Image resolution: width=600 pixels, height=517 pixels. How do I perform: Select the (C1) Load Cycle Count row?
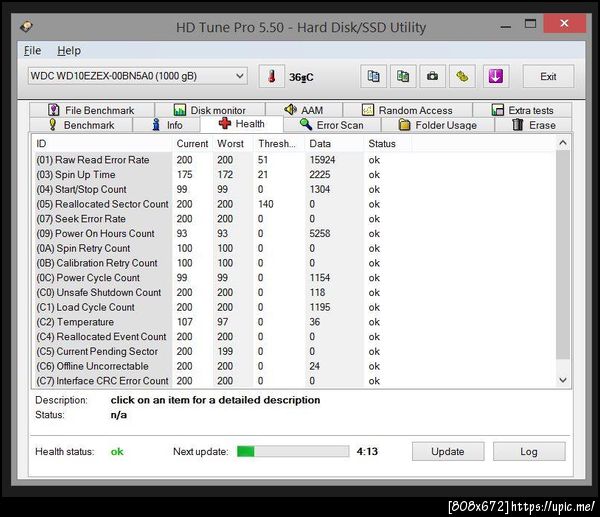[293, 307]
